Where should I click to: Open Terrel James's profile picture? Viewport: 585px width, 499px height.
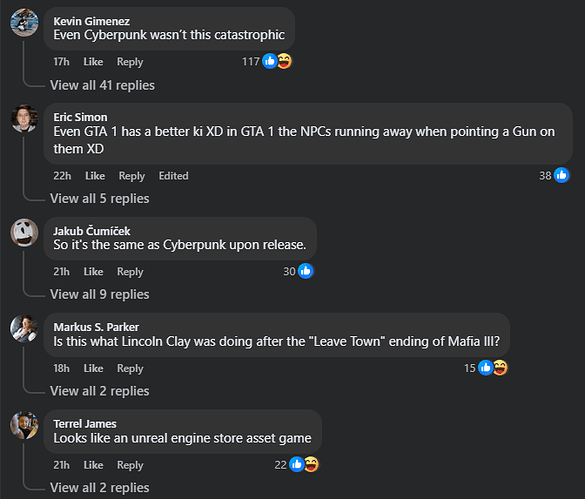pyautogui.click(x=24, y=425)
